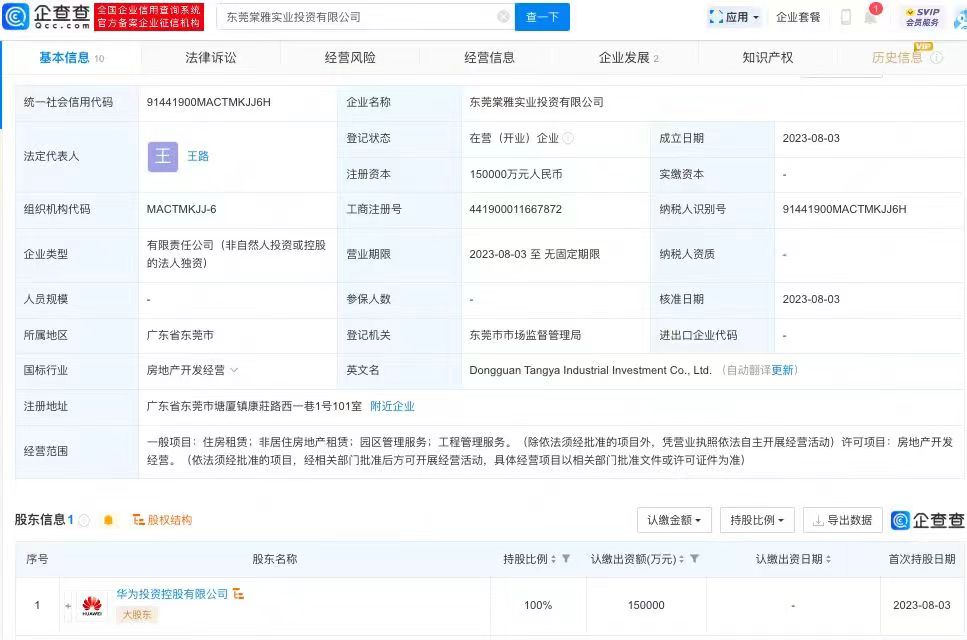Open 企业套餐 link

[x=798, y=17]
